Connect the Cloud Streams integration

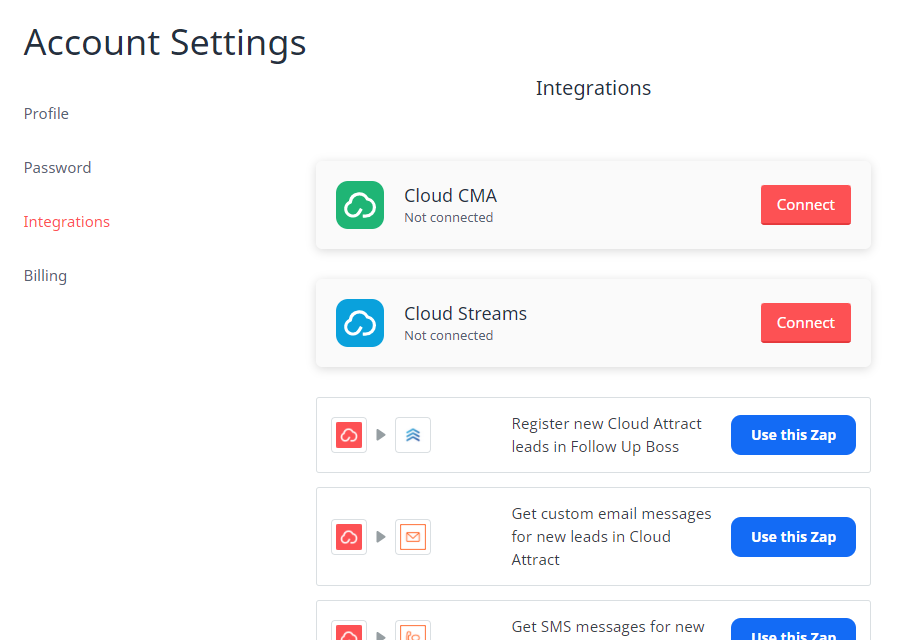[x=806, y=323]
